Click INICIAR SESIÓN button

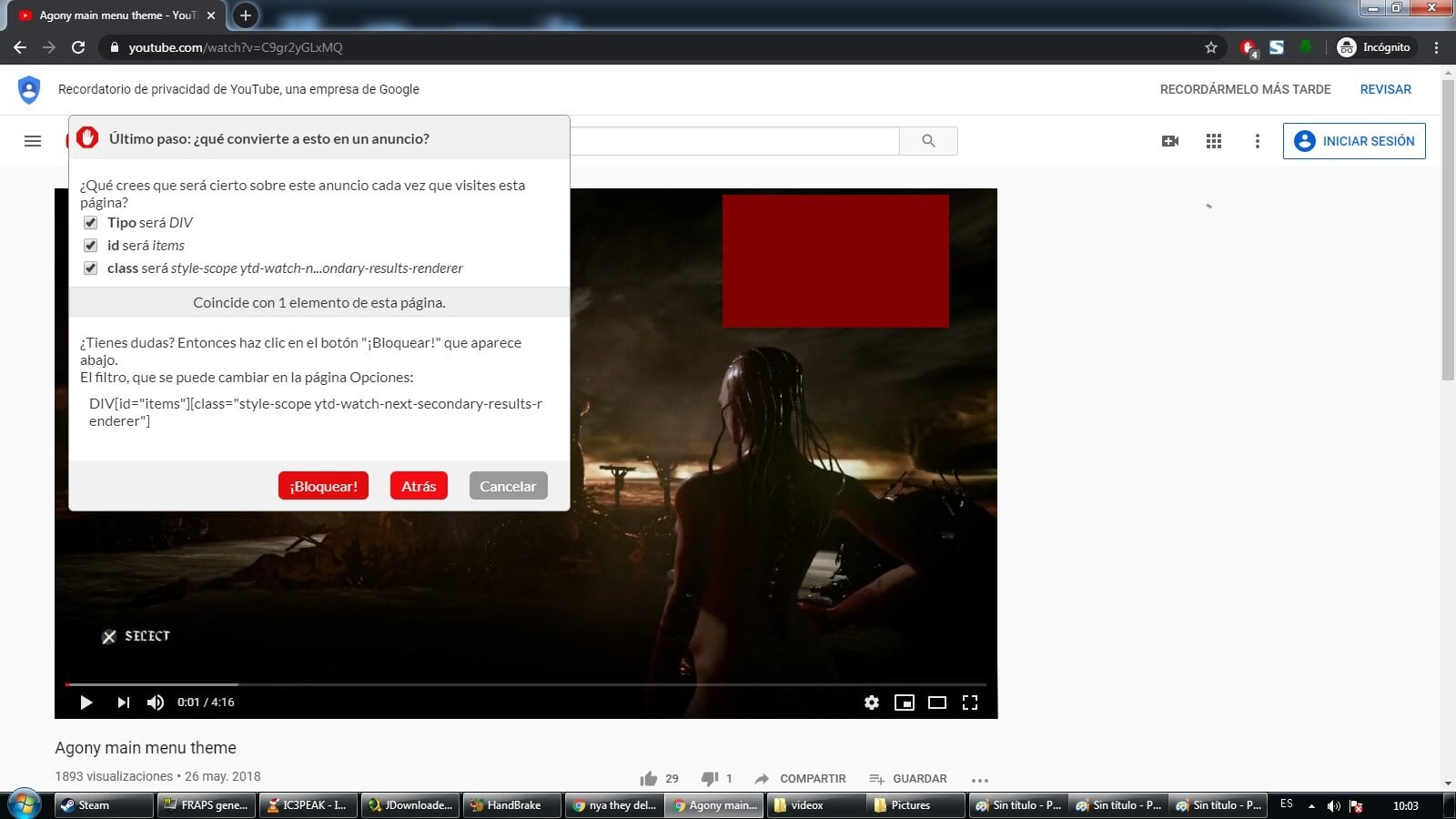click(x=1354, y=141)
